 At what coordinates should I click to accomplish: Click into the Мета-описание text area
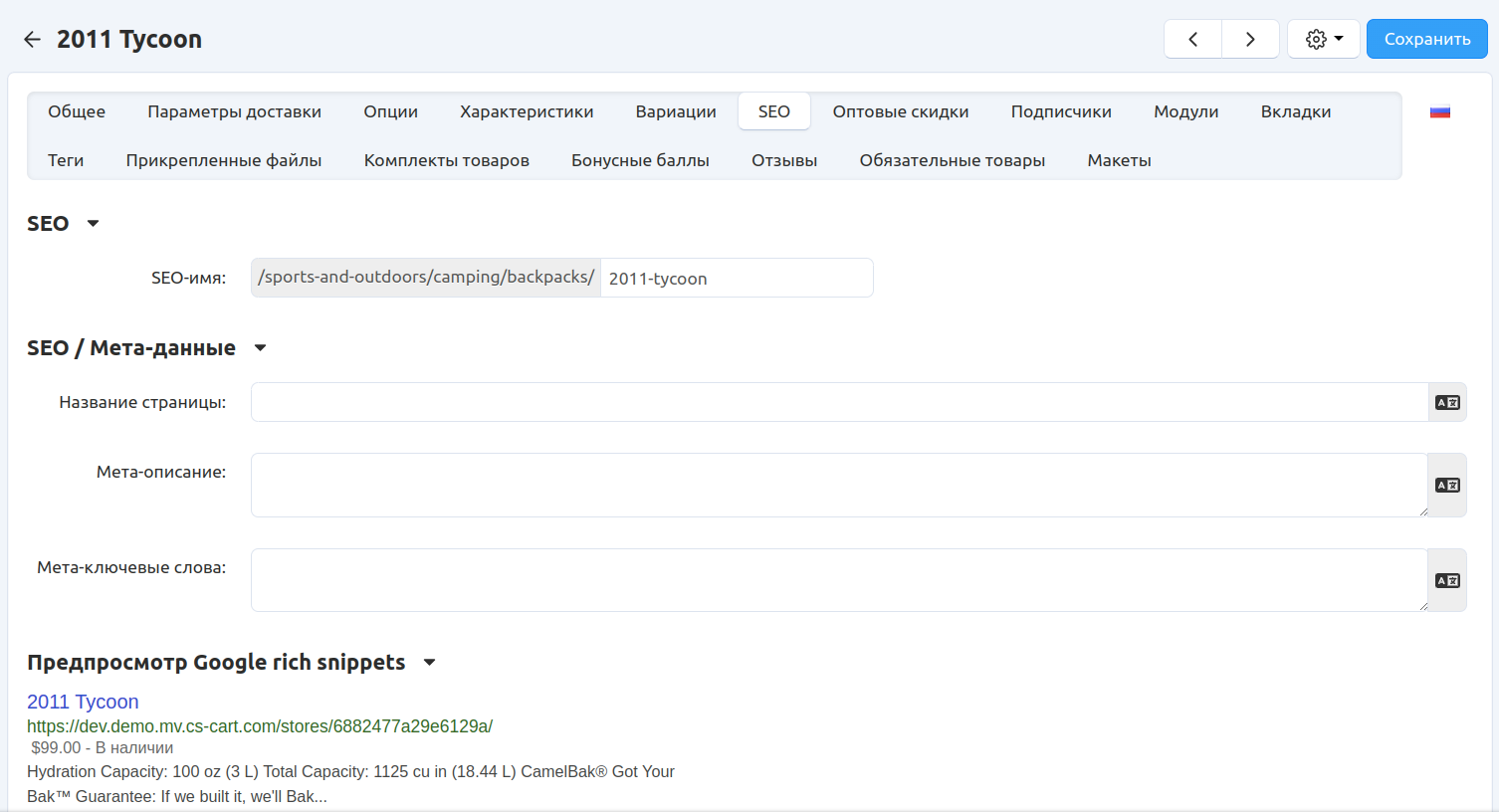pyautogui.click(x=838, y=485)
